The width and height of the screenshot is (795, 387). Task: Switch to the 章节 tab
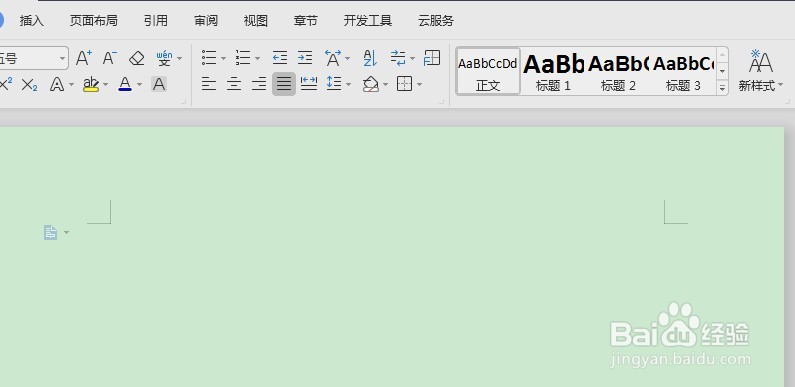[x=306, y=21]
